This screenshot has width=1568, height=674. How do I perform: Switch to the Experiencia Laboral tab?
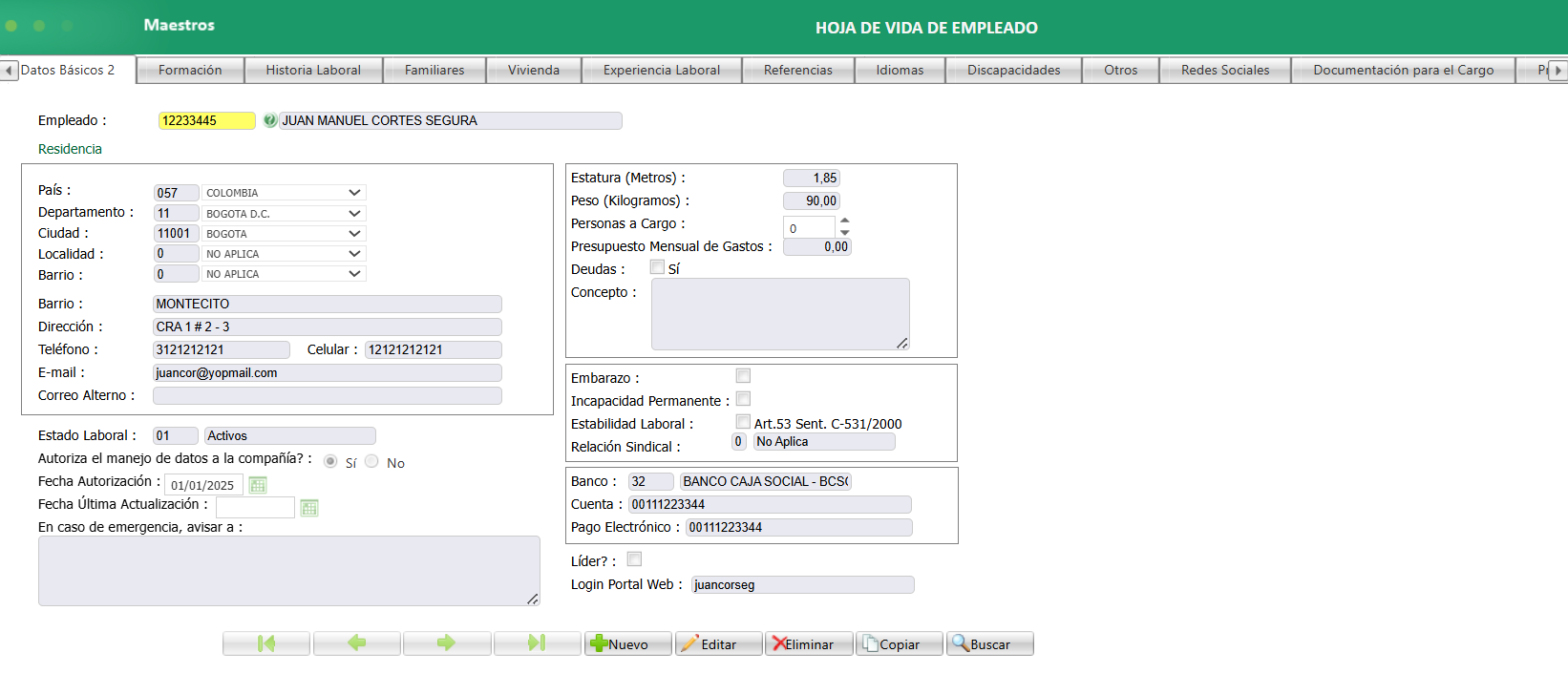point(662,70)
